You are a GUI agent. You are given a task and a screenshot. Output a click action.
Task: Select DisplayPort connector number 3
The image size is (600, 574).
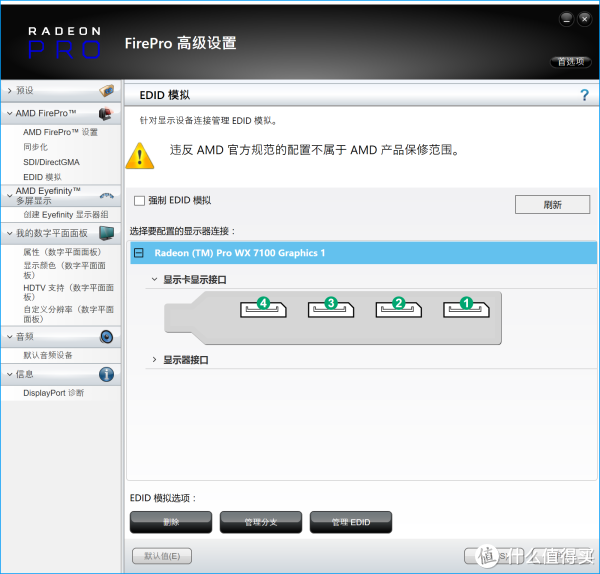pos(331,308)
